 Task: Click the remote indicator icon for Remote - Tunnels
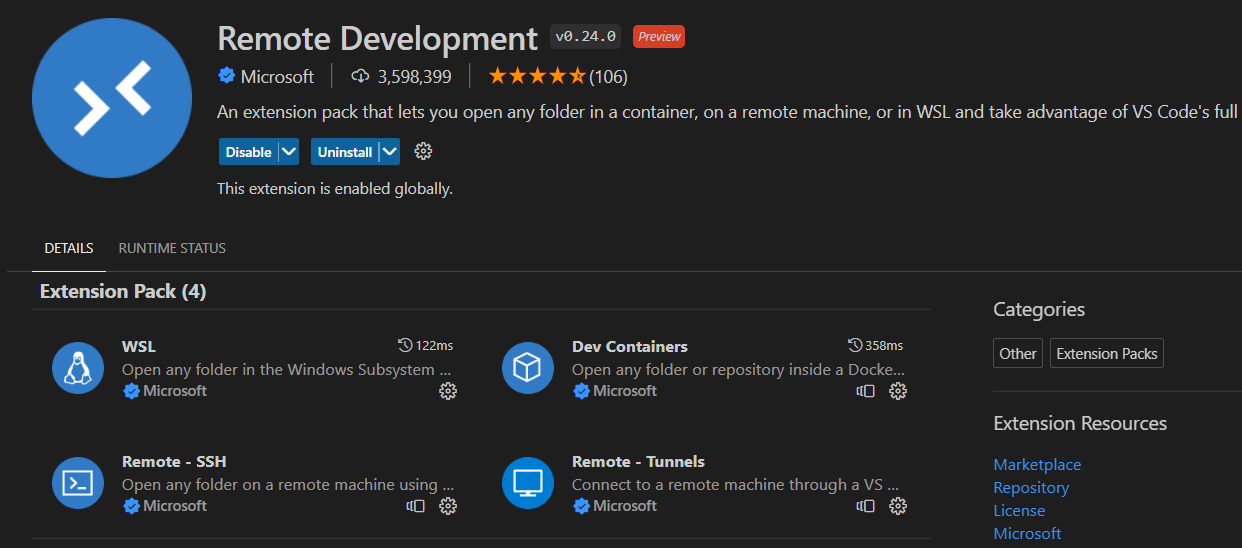pyautogui.click(x=866, y=506)
